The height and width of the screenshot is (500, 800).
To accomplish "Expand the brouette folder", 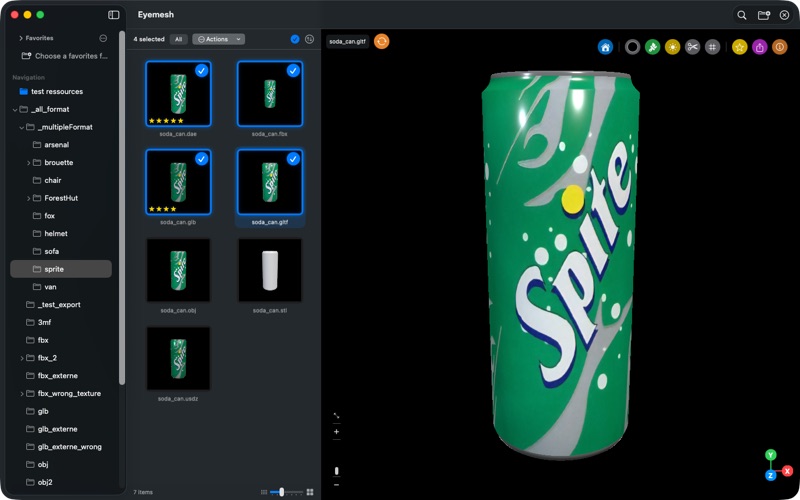I will [x=29, y=163].
